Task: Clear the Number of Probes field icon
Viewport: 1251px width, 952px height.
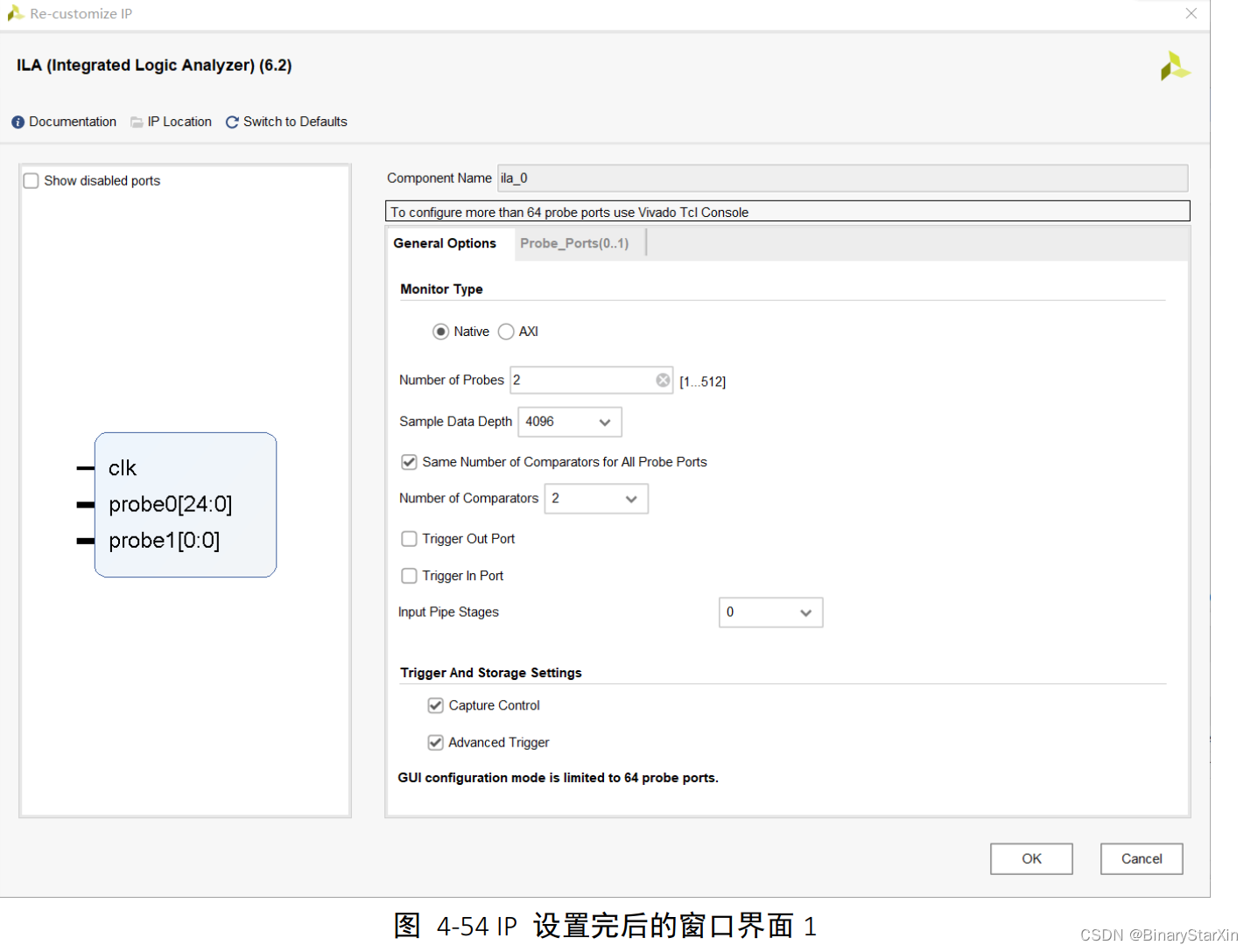Action: 663,380
